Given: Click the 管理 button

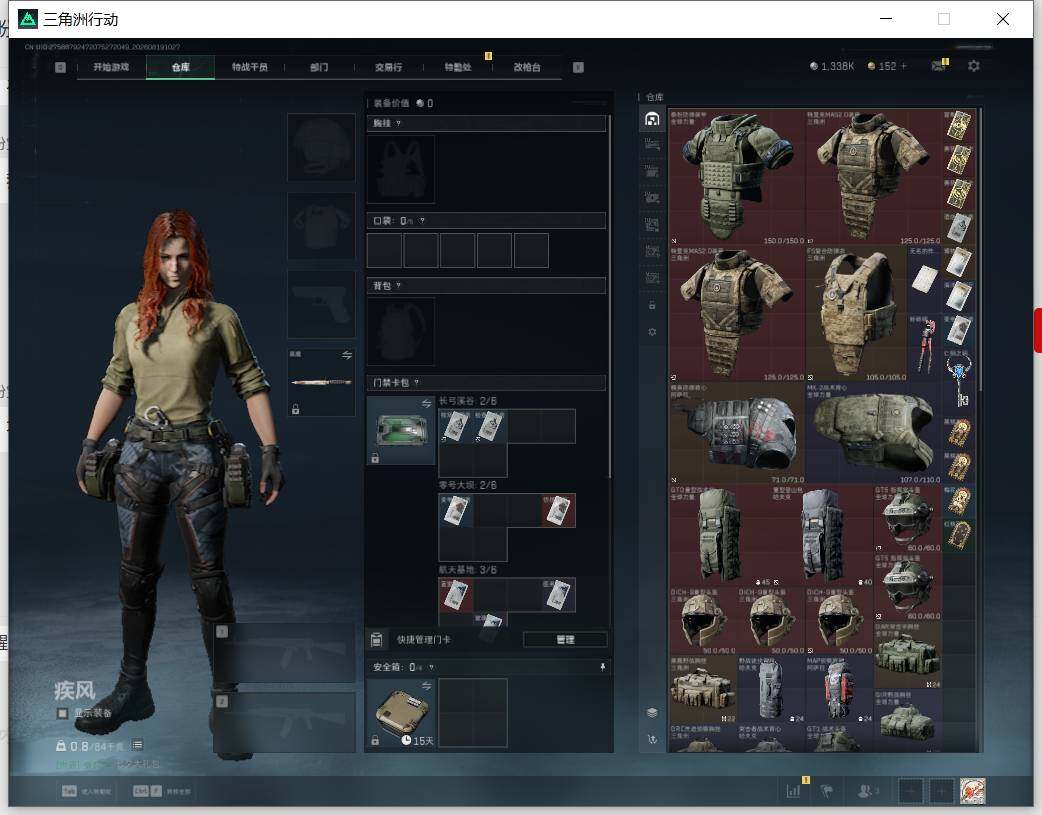Looking at the screenshot, I should [x=565, y=640].
